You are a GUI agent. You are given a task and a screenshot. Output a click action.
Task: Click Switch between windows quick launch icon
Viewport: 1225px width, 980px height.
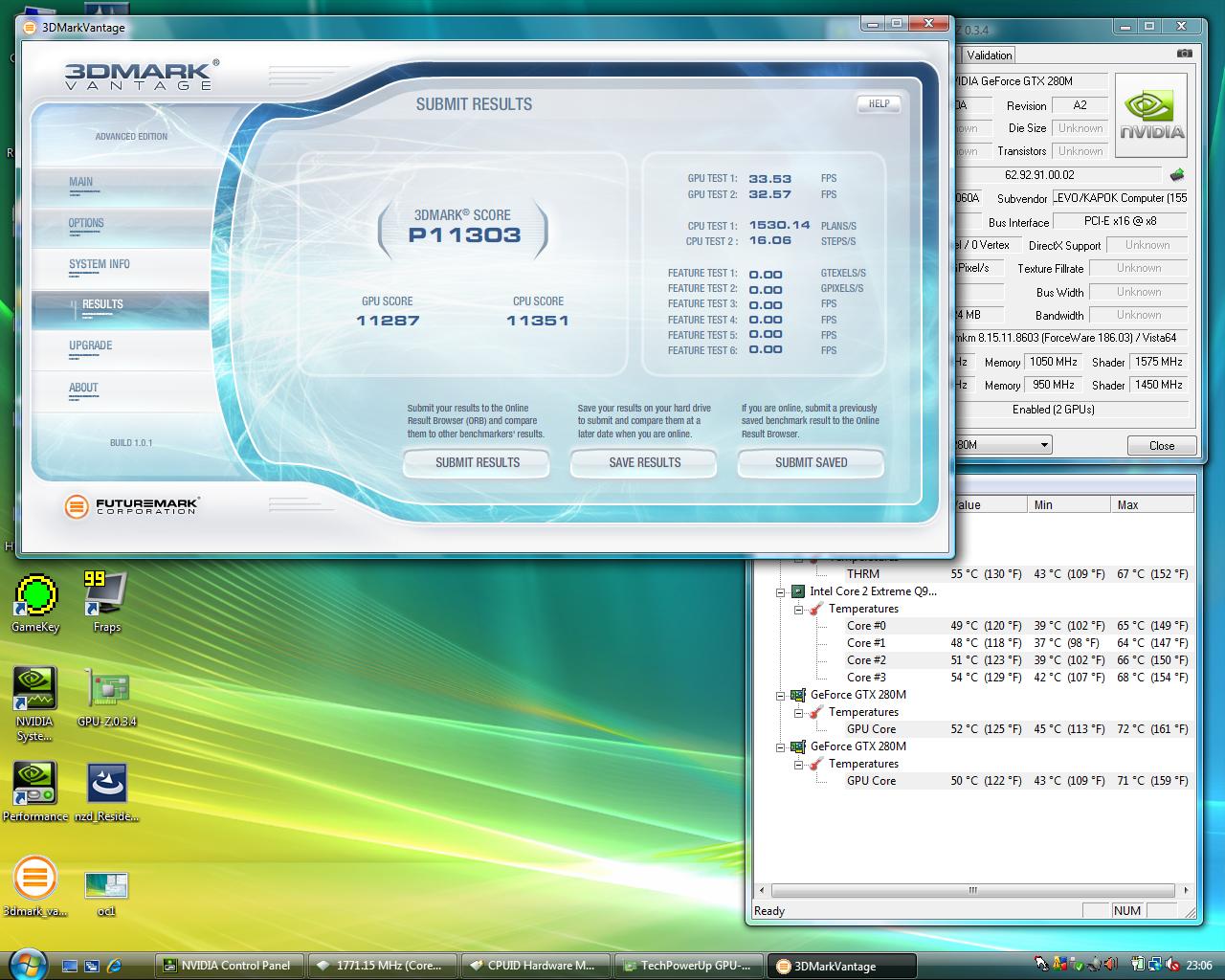pyautogui.click(x=92, y=966)
